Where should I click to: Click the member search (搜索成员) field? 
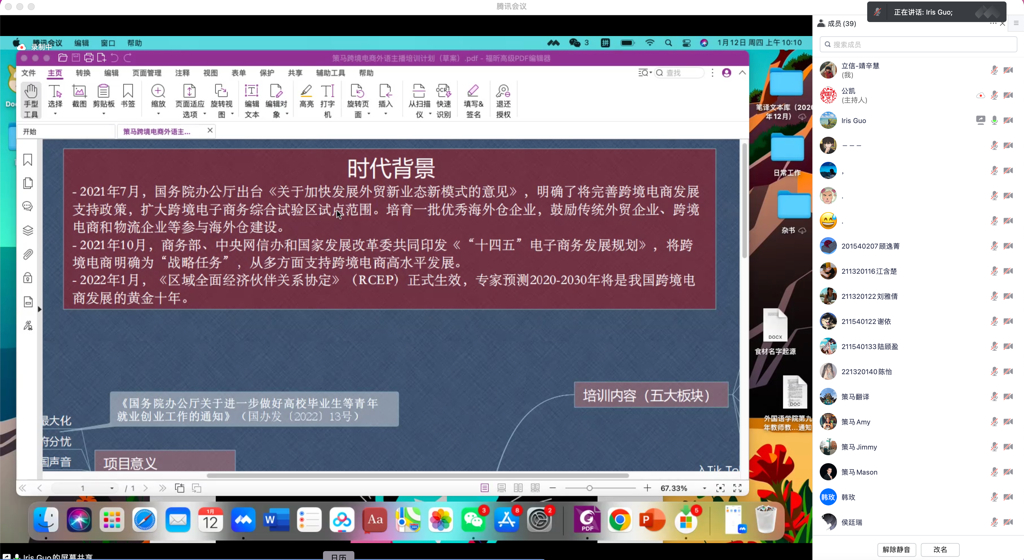coord(918,44)
